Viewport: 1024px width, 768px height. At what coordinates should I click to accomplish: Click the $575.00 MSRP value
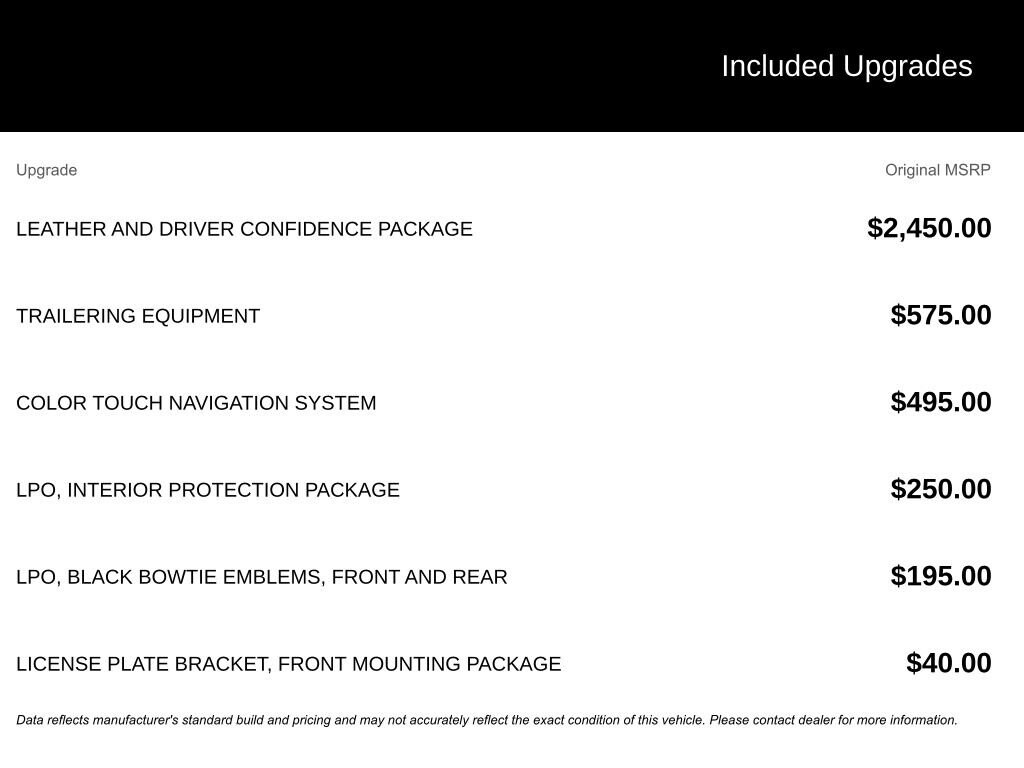coord(941,315)
